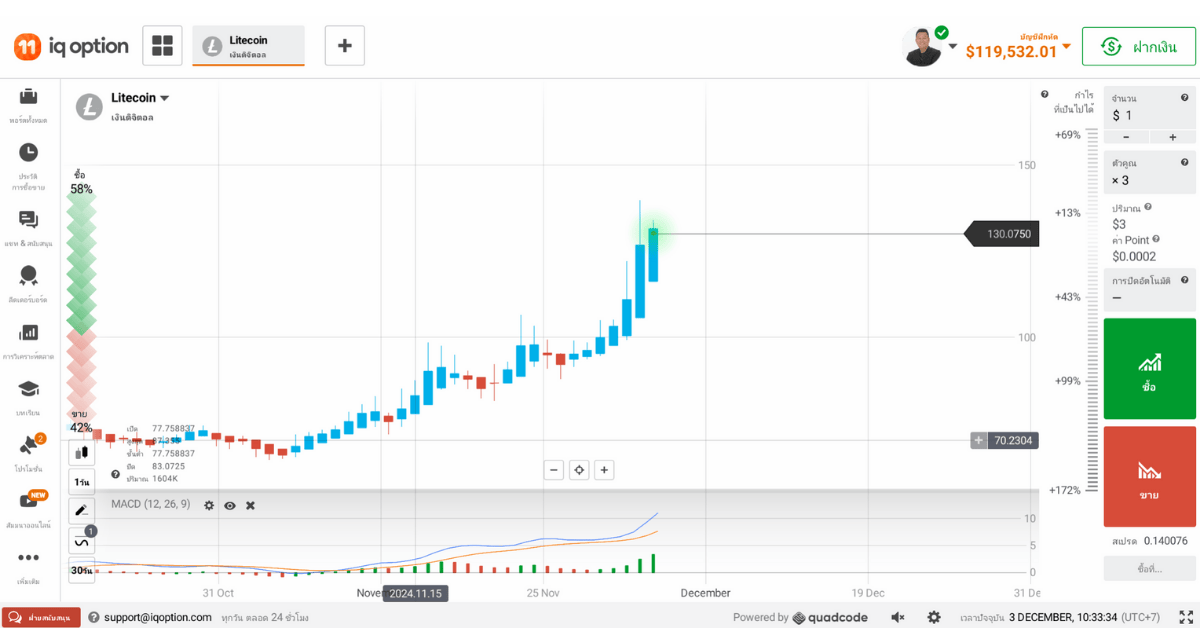1200x628 pixels.
Task: Click the profit scale ruler slider
Action: coord(1092,310)
